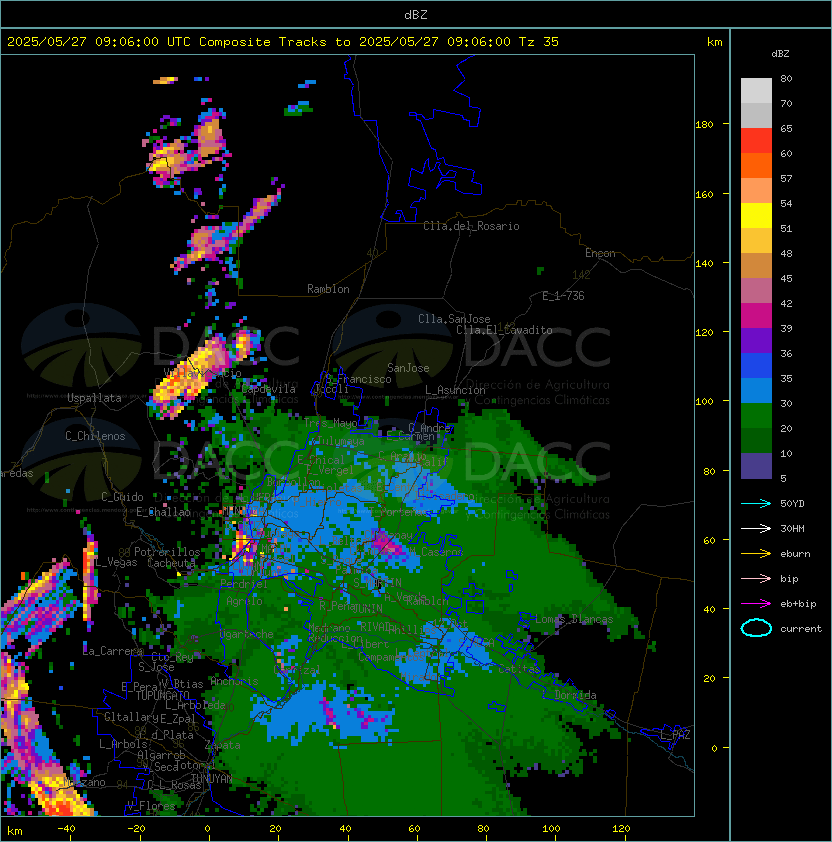
Task: Click the '100' tick on vertical km axis
Action: [704, 402]
